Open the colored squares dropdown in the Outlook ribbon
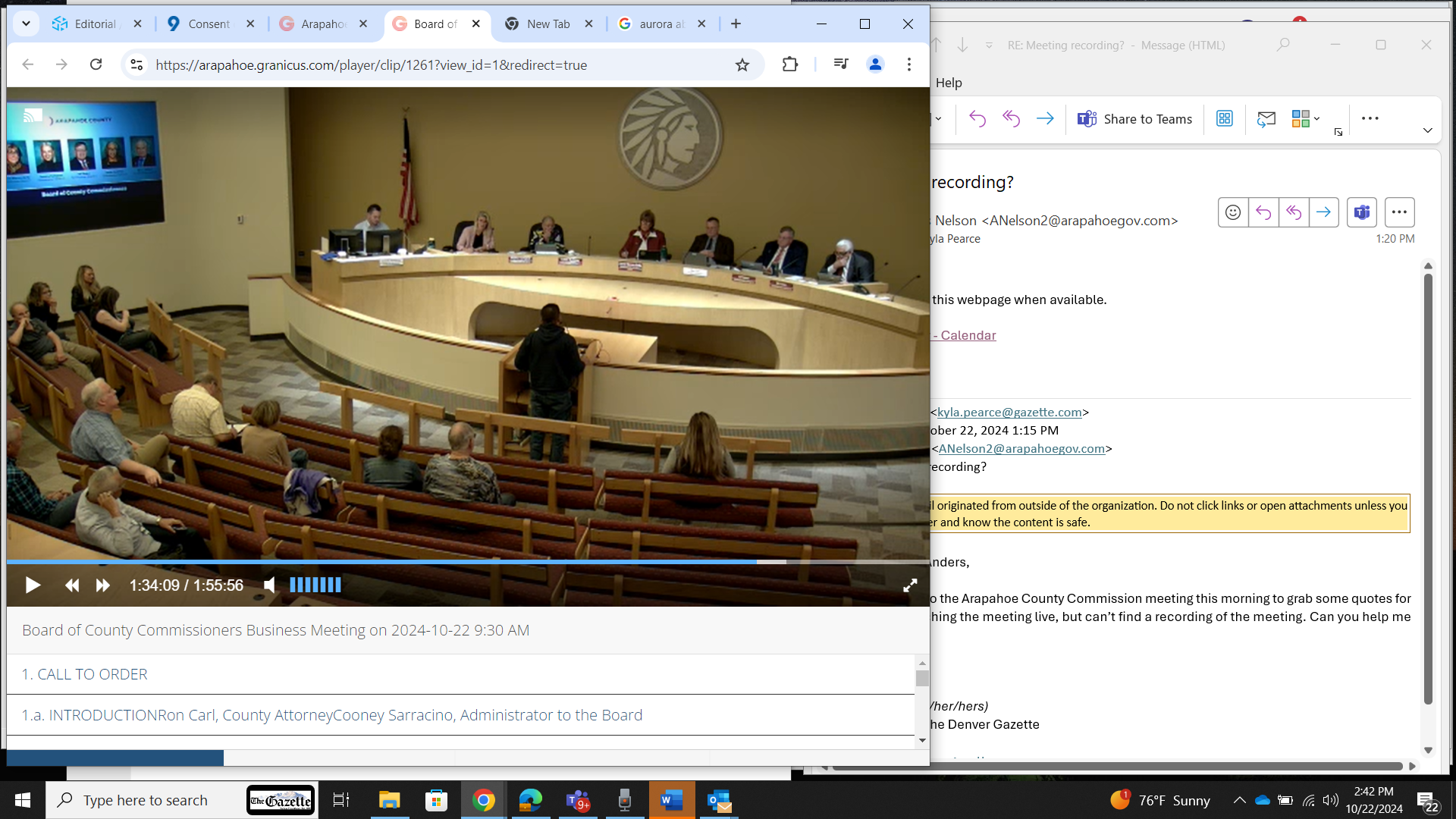Image resolution: width=1456 pixels, height=819 pixels. click(x=1306, y=118)
